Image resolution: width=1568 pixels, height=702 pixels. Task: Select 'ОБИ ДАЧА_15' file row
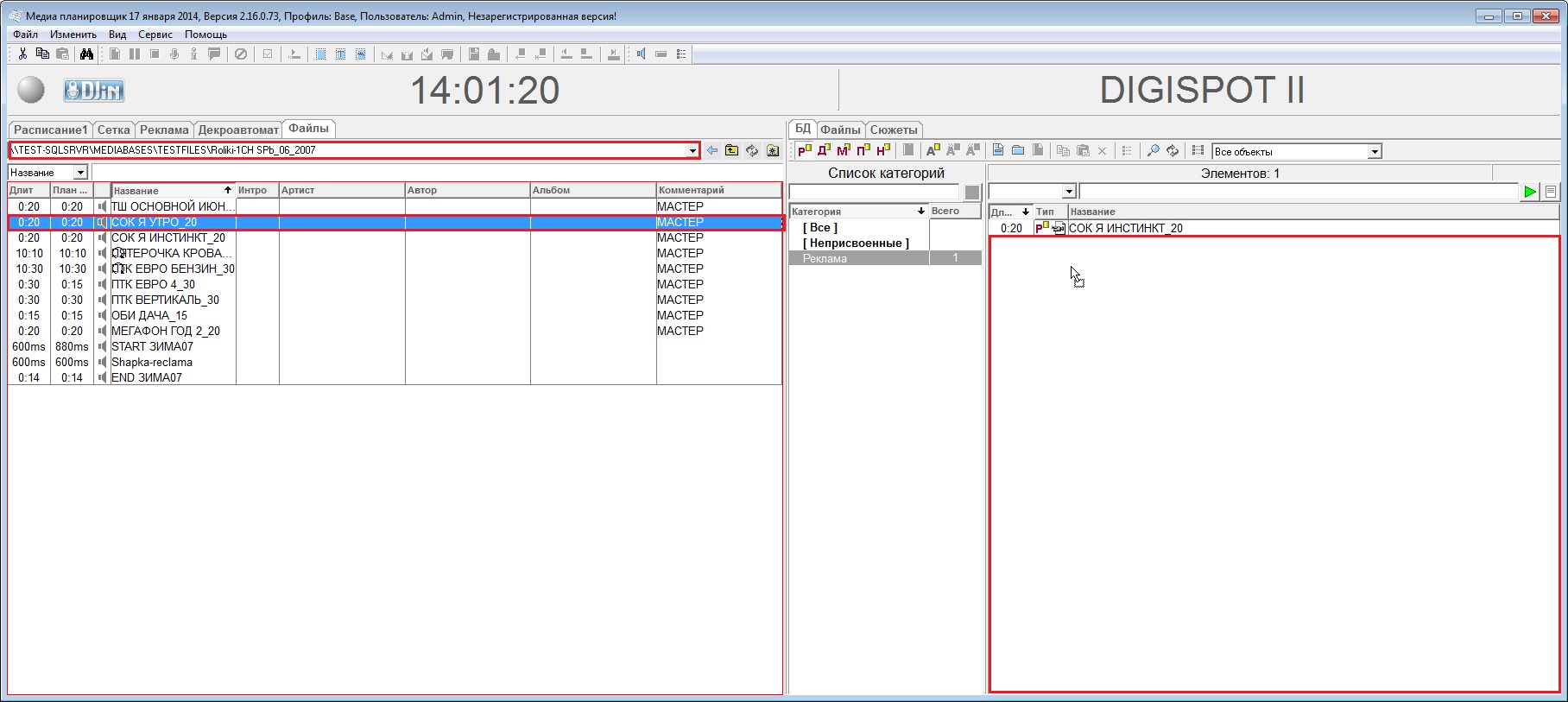[x=395, y=315]
